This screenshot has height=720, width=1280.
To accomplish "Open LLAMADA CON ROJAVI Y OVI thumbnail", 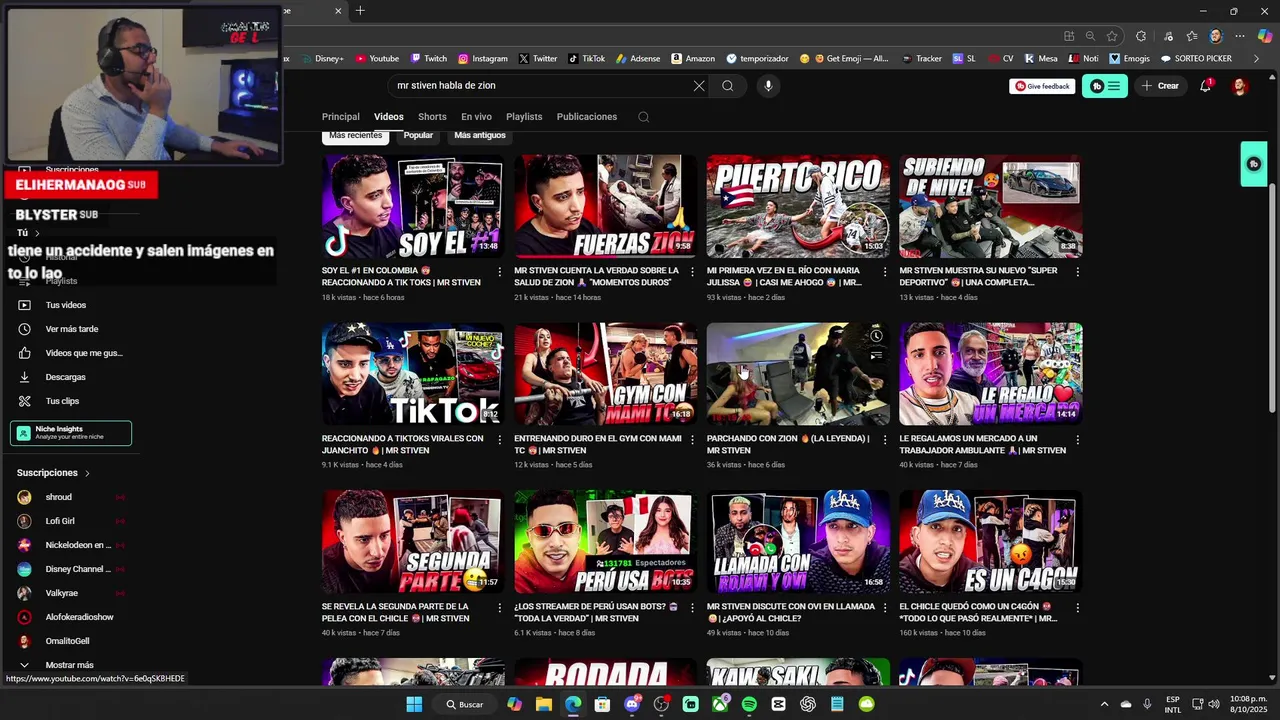I will click(x=798, y=542).
